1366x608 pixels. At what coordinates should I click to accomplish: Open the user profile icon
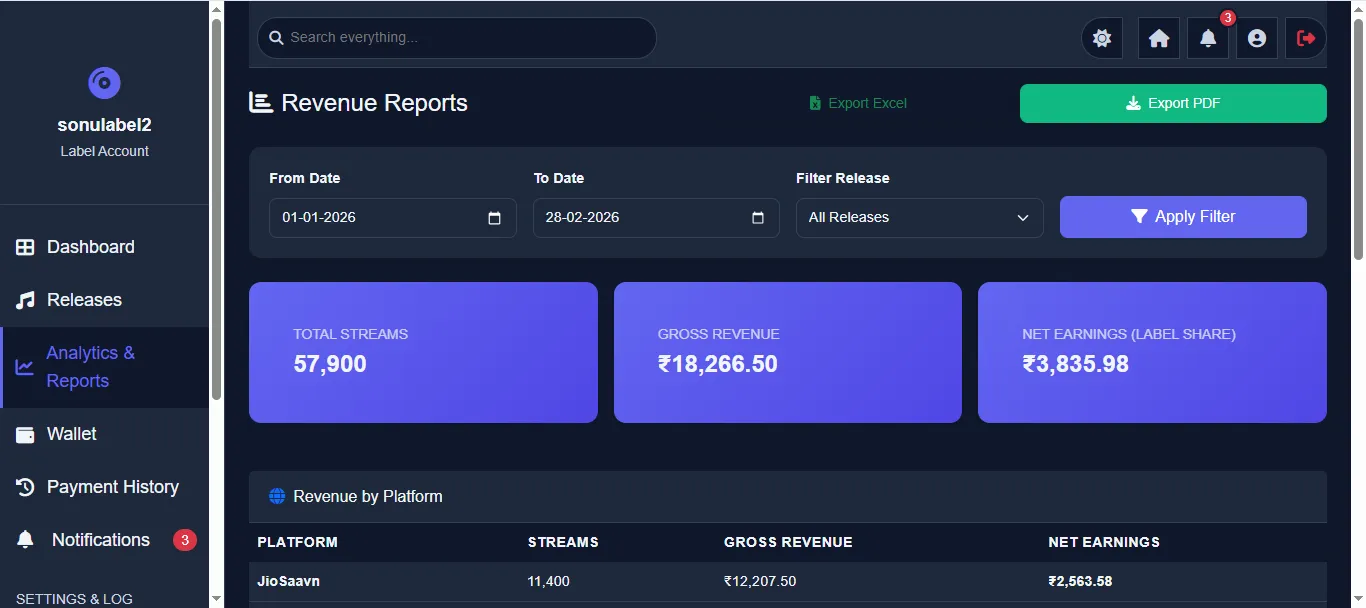1257,38
